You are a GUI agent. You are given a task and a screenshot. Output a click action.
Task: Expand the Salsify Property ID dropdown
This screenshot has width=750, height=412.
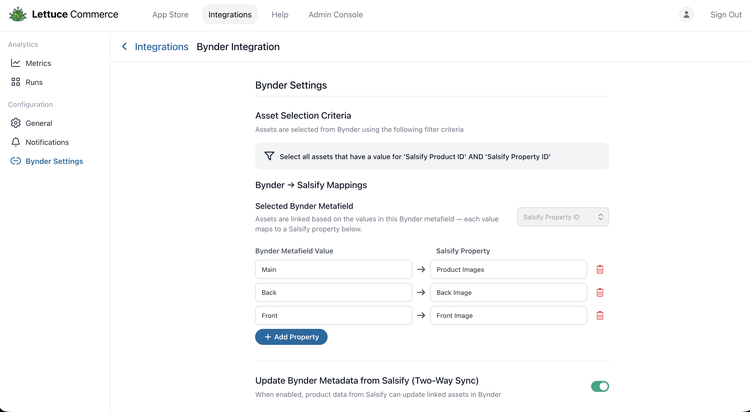(563, 217)
